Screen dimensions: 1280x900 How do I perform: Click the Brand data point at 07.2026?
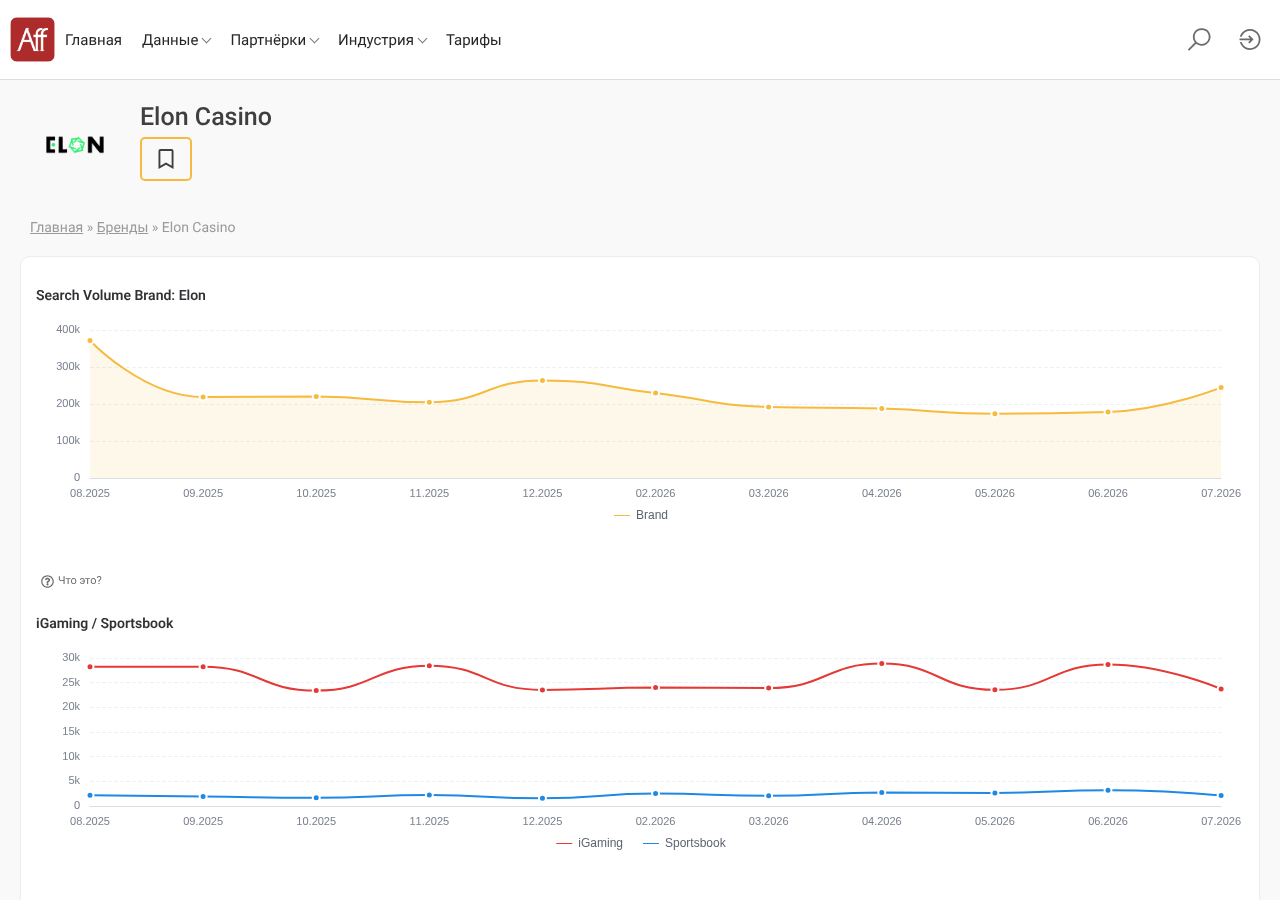tap(1221, 388)
